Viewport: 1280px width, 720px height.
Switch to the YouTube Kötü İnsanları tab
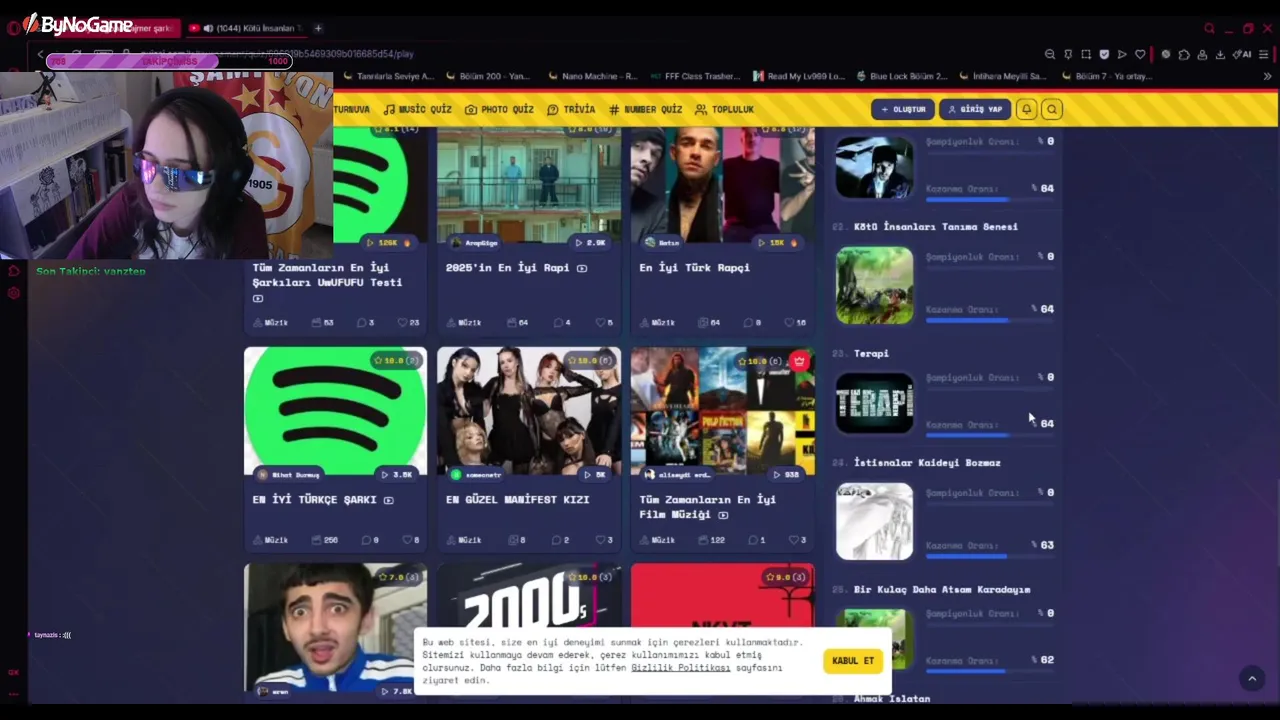click(x=245, y=28)
